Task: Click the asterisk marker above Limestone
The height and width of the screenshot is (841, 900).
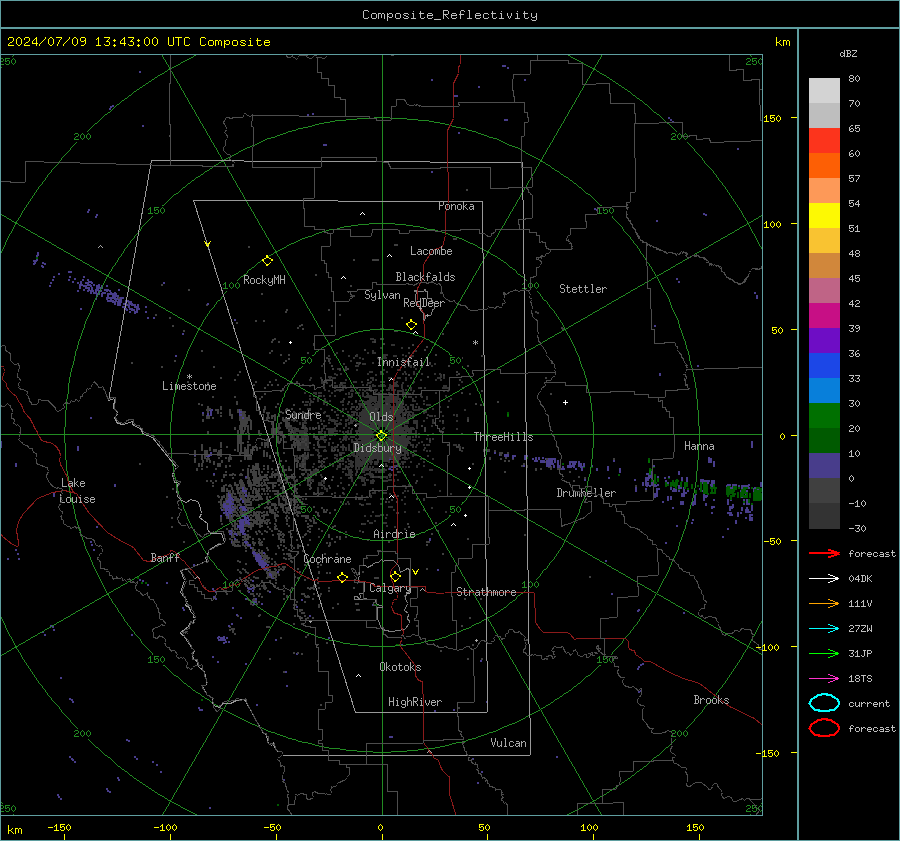Action: (x=189, y=377)
